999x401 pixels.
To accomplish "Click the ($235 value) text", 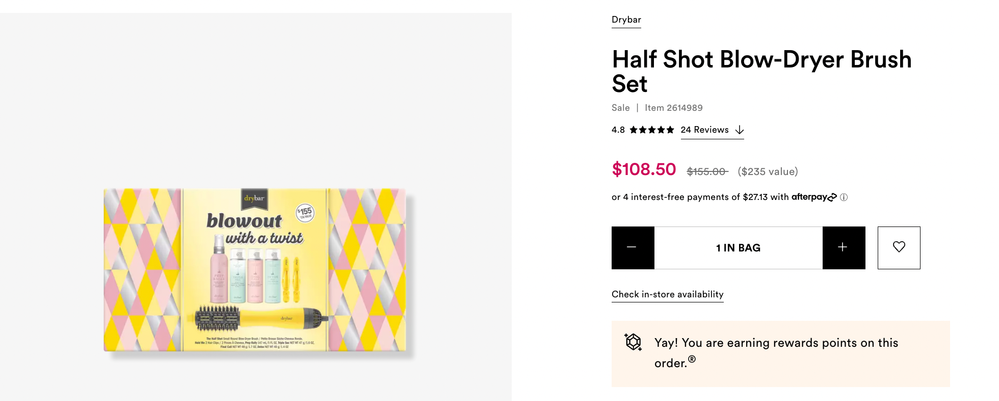I will [x=768, y=172].
